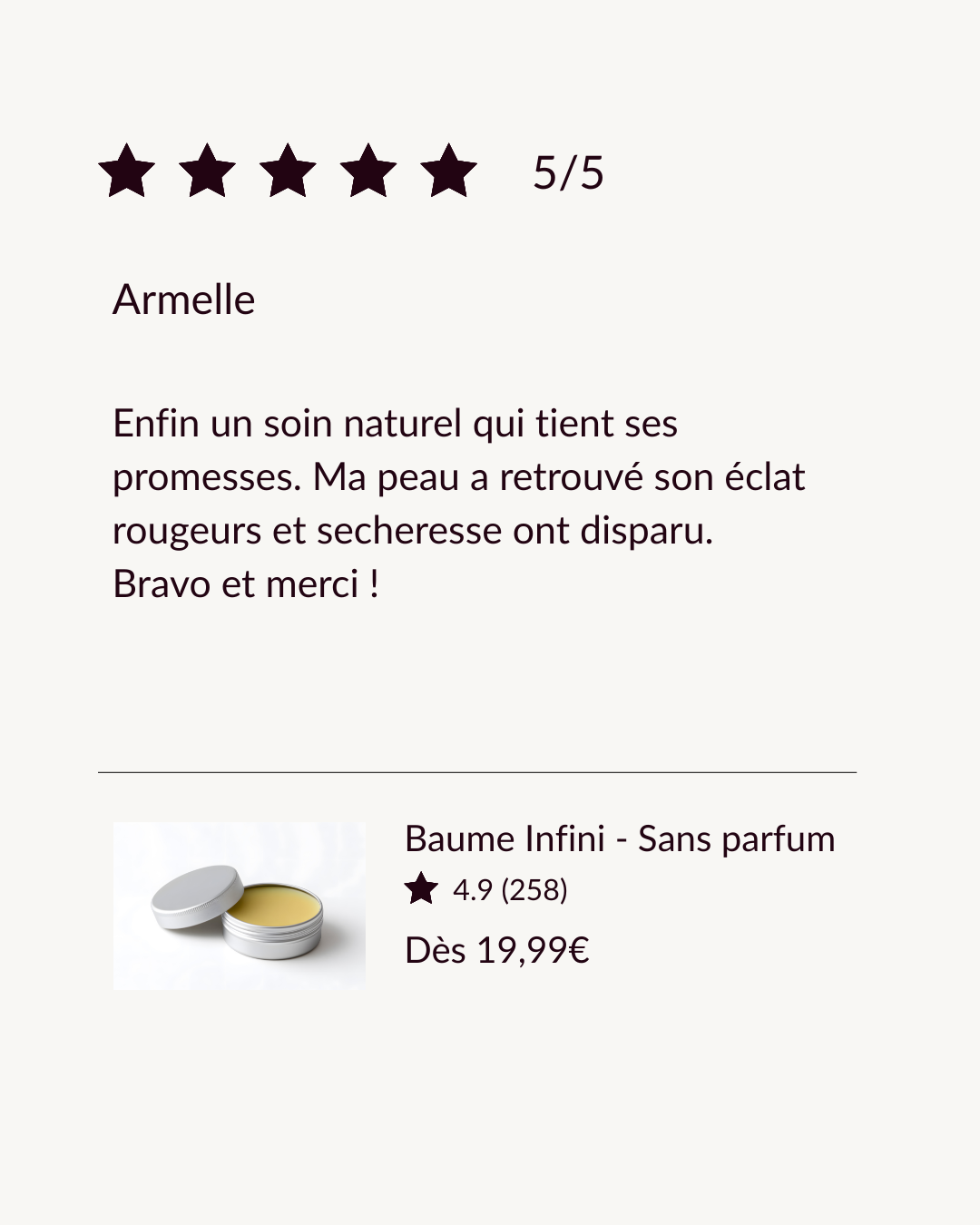Click the third rating star

(288, 171)
